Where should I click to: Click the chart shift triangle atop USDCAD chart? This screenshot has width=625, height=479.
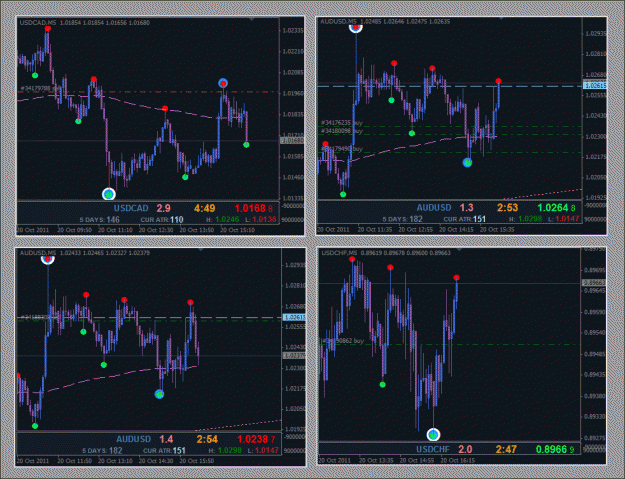[252, 19]
